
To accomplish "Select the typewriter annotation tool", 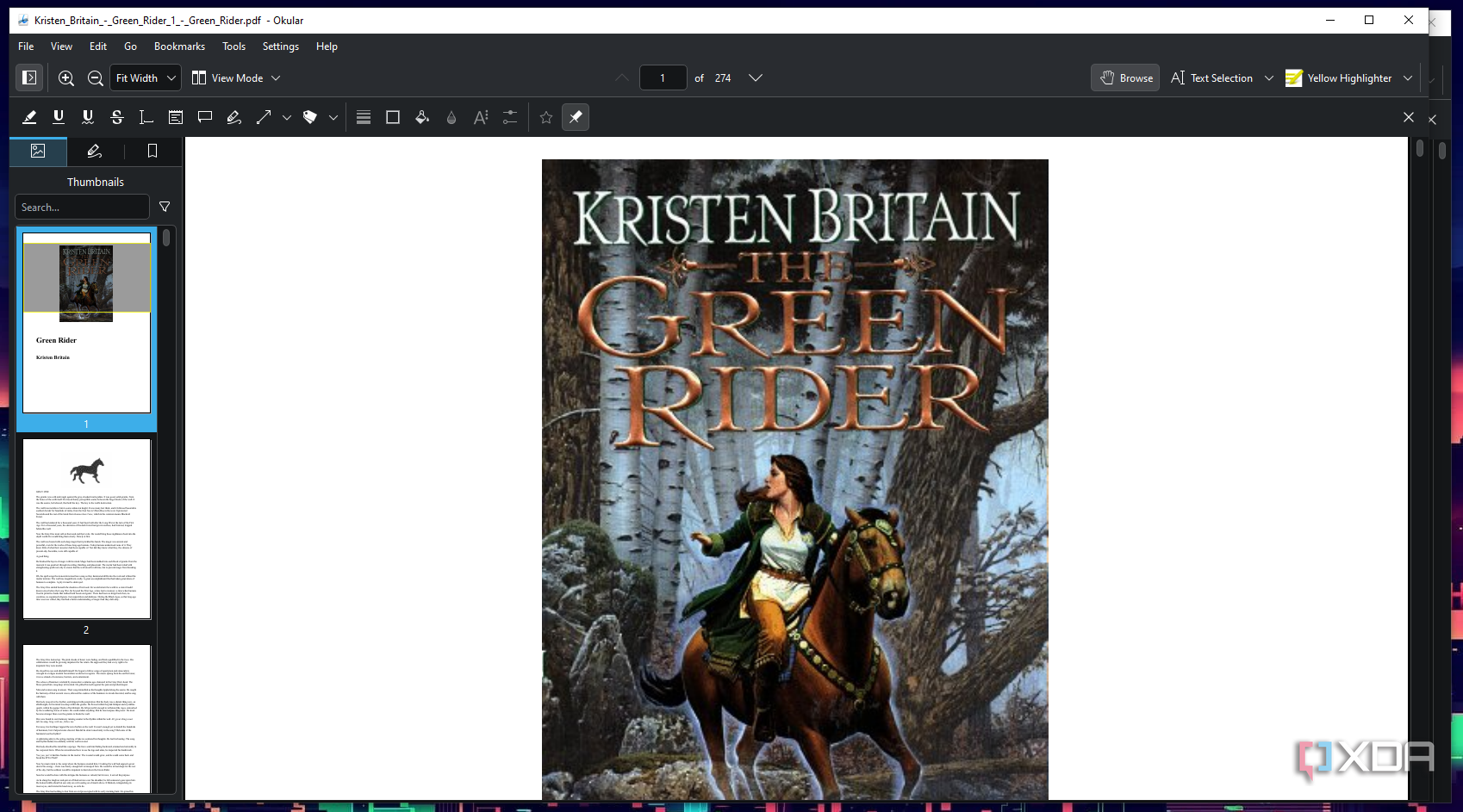I will [146, 117].
